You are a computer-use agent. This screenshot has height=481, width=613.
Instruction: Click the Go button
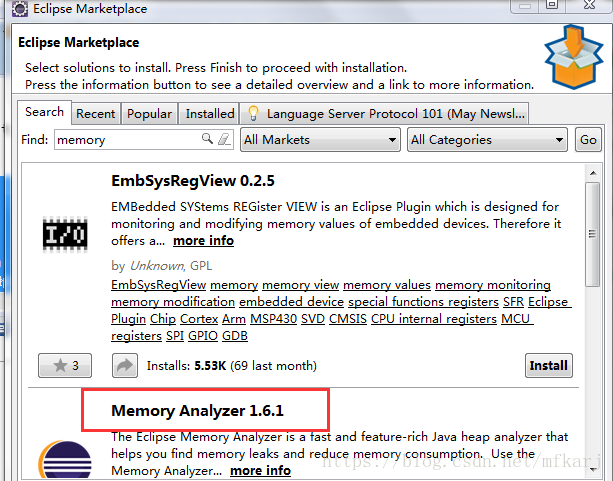click(588, 140)
